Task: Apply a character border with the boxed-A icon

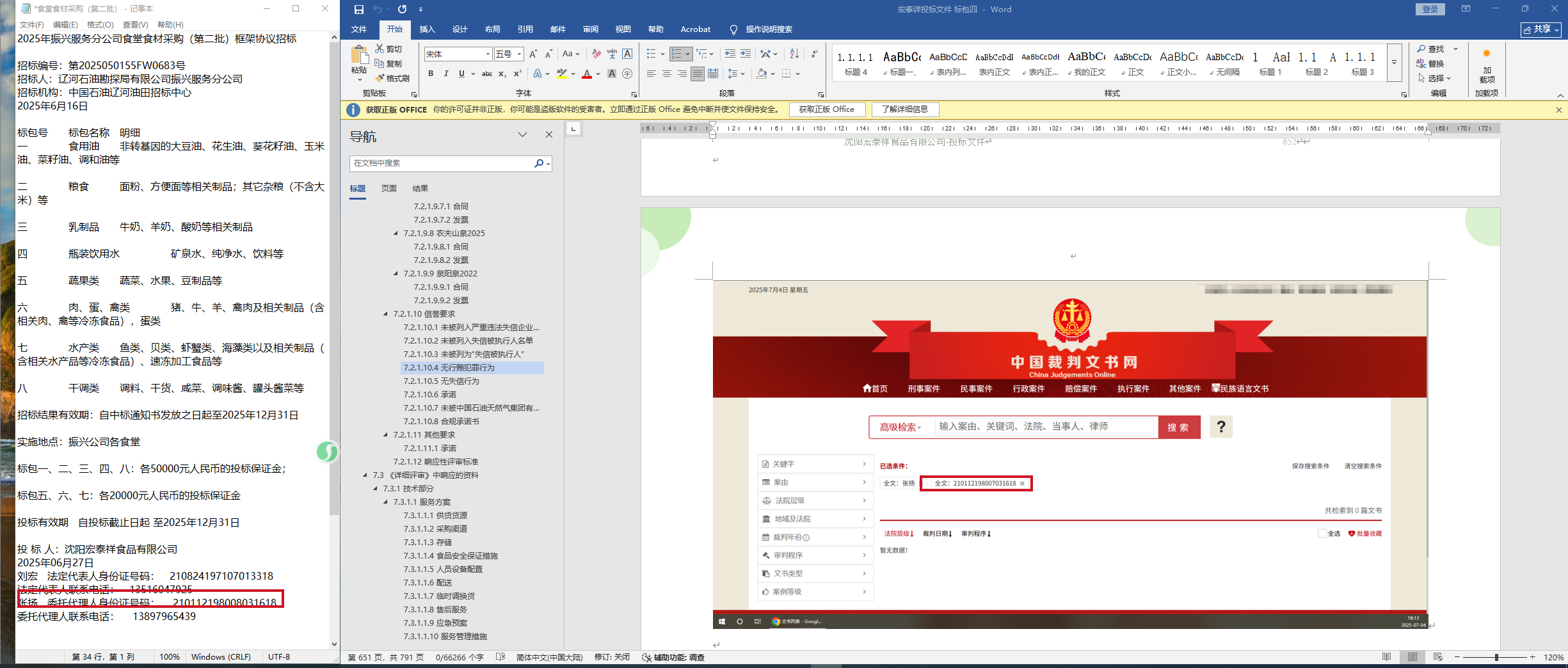Action: [627, 54]
